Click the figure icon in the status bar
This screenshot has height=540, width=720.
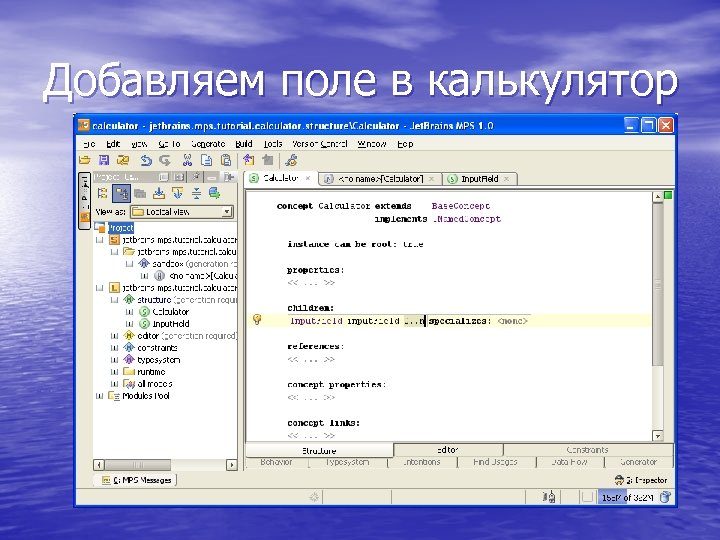[549, 497]
